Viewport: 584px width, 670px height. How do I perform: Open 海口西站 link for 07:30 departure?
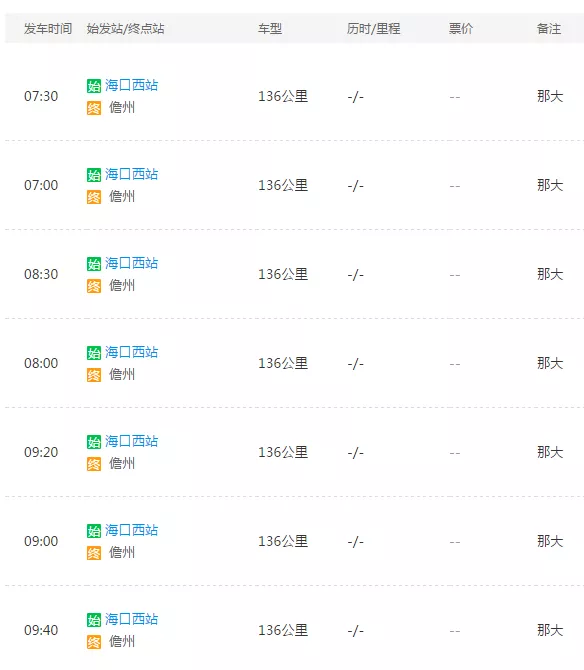pyautogui.click(x=132, y=85)
